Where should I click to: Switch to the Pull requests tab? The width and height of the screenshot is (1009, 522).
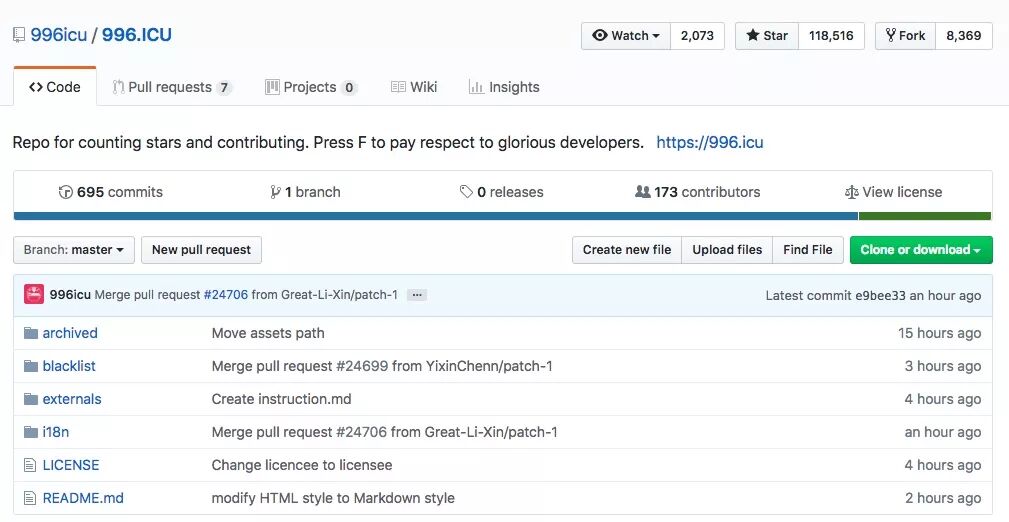170,87
